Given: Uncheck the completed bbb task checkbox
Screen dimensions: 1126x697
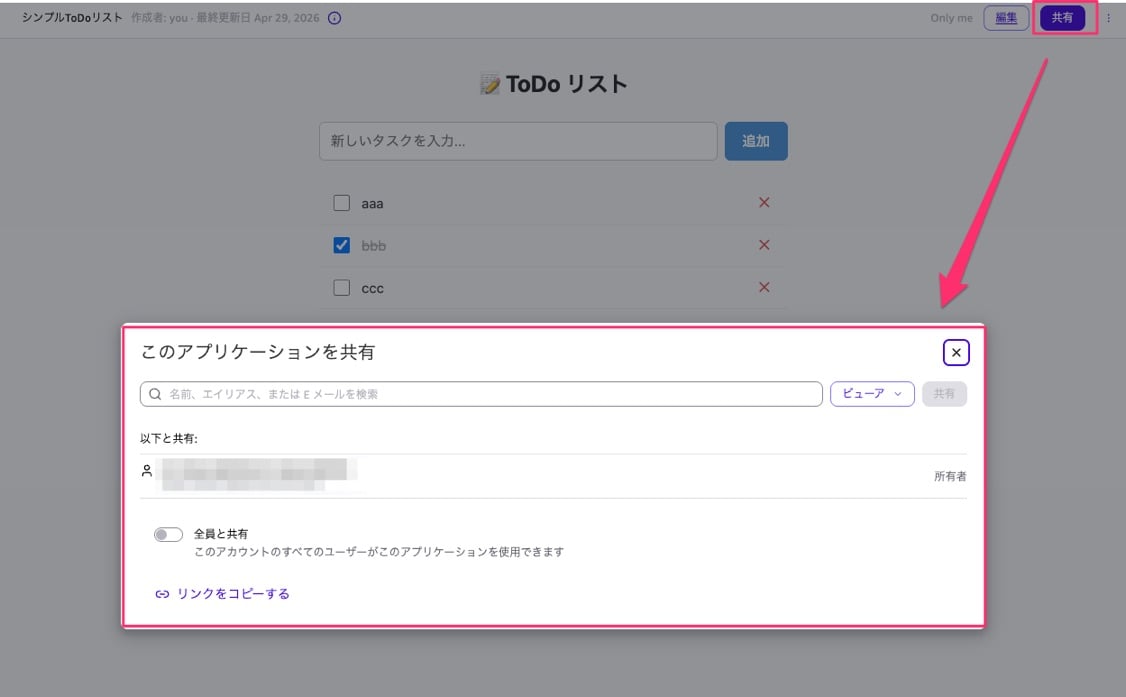Looking at the screenshot, I should click(342, 245).
